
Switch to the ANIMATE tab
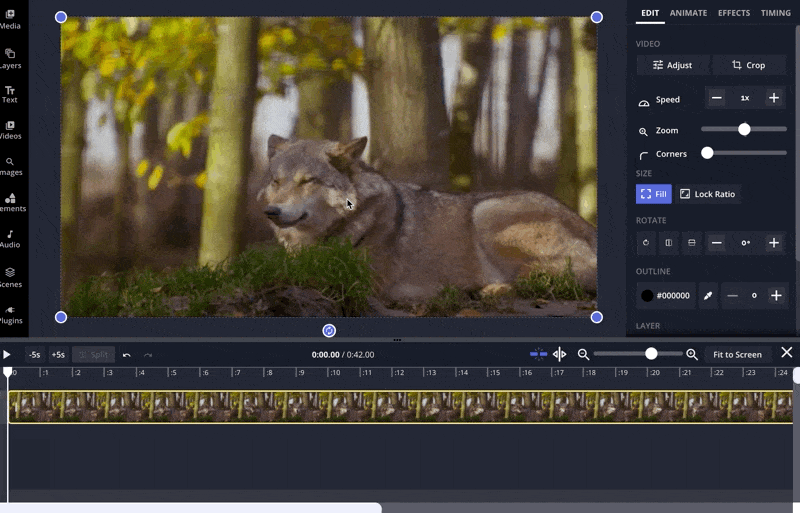[x=688, y=13]
